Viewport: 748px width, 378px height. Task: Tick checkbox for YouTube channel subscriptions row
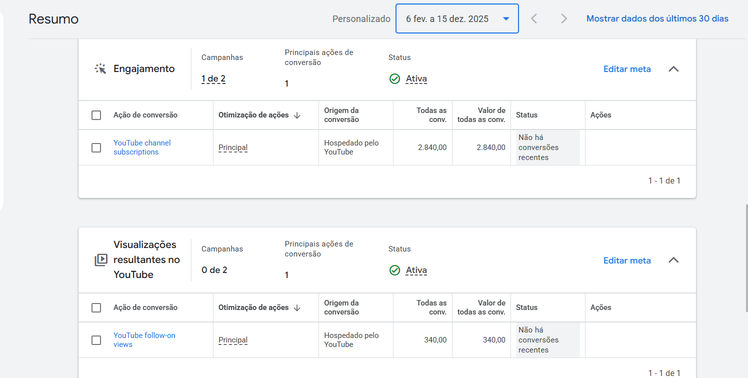[96, 147]
